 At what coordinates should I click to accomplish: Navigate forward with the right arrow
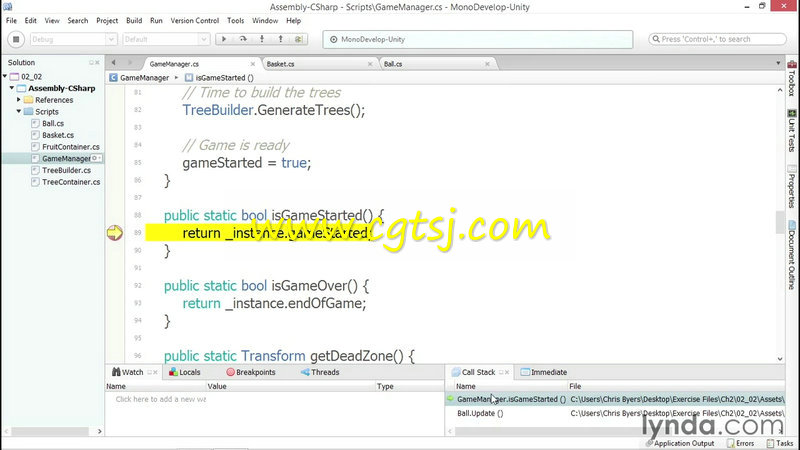(130, 63)
